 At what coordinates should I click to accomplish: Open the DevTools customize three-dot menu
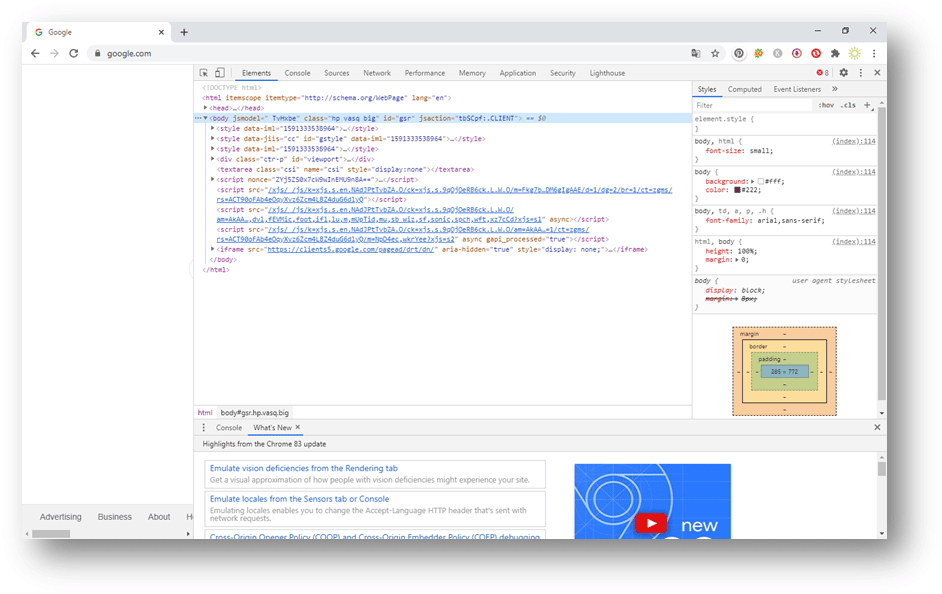tap(860, 73)
